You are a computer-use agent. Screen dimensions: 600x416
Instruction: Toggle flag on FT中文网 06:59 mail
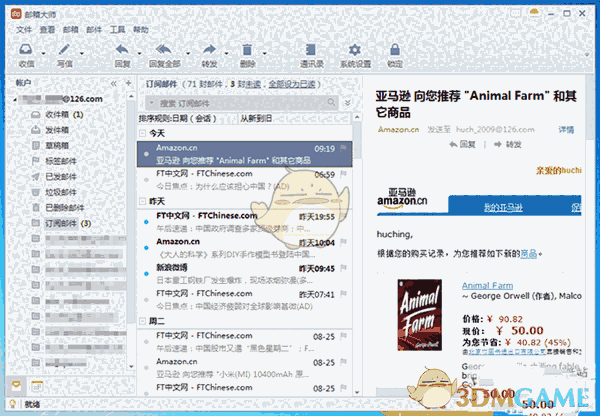[x=344, y=174]
